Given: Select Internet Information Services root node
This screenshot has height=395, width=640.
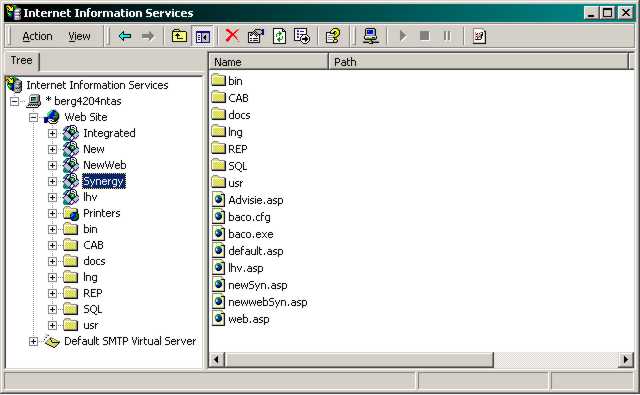Looking at the screenshot, I should 97,85.
